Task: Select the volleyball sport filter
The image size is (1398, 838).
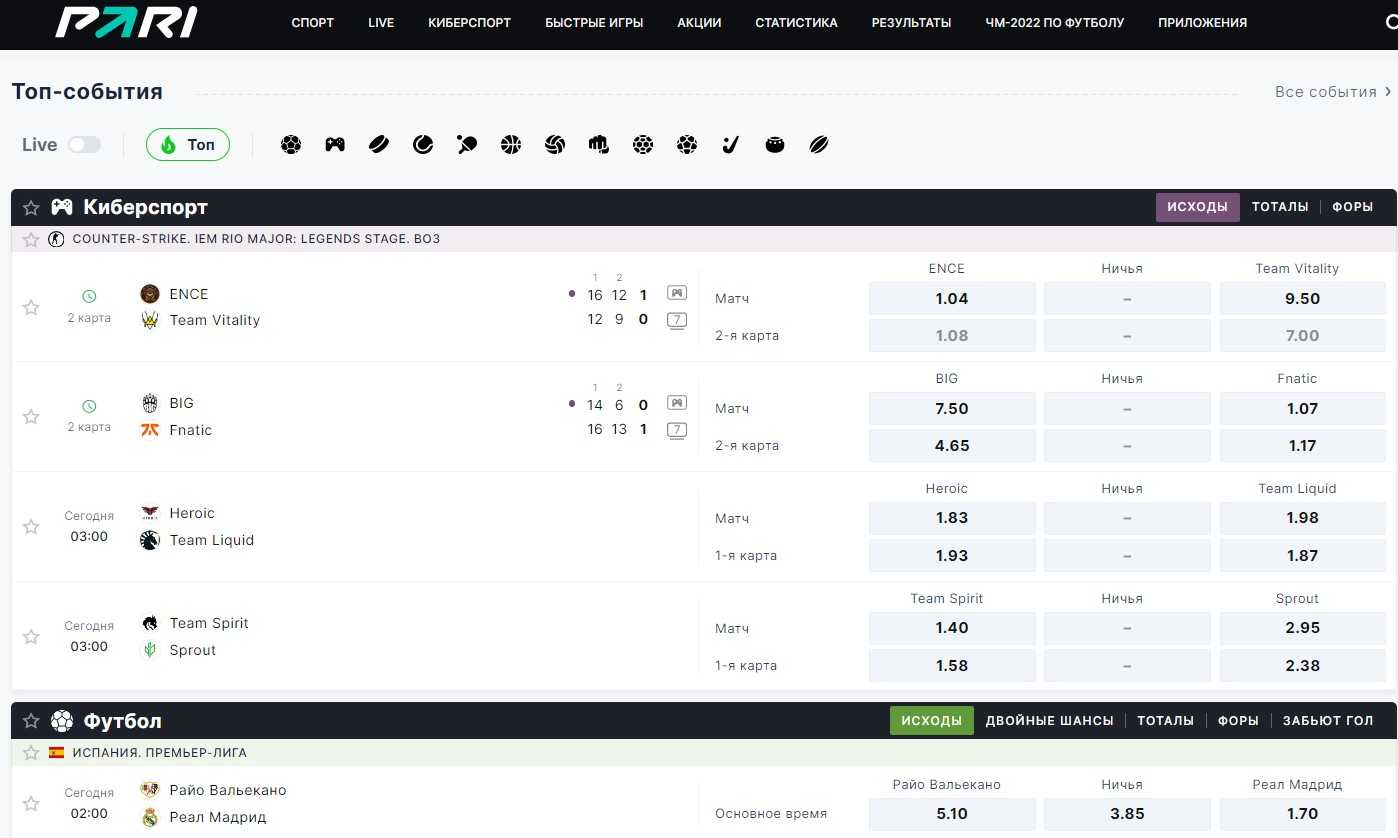Action: click(x=555, y=145)
